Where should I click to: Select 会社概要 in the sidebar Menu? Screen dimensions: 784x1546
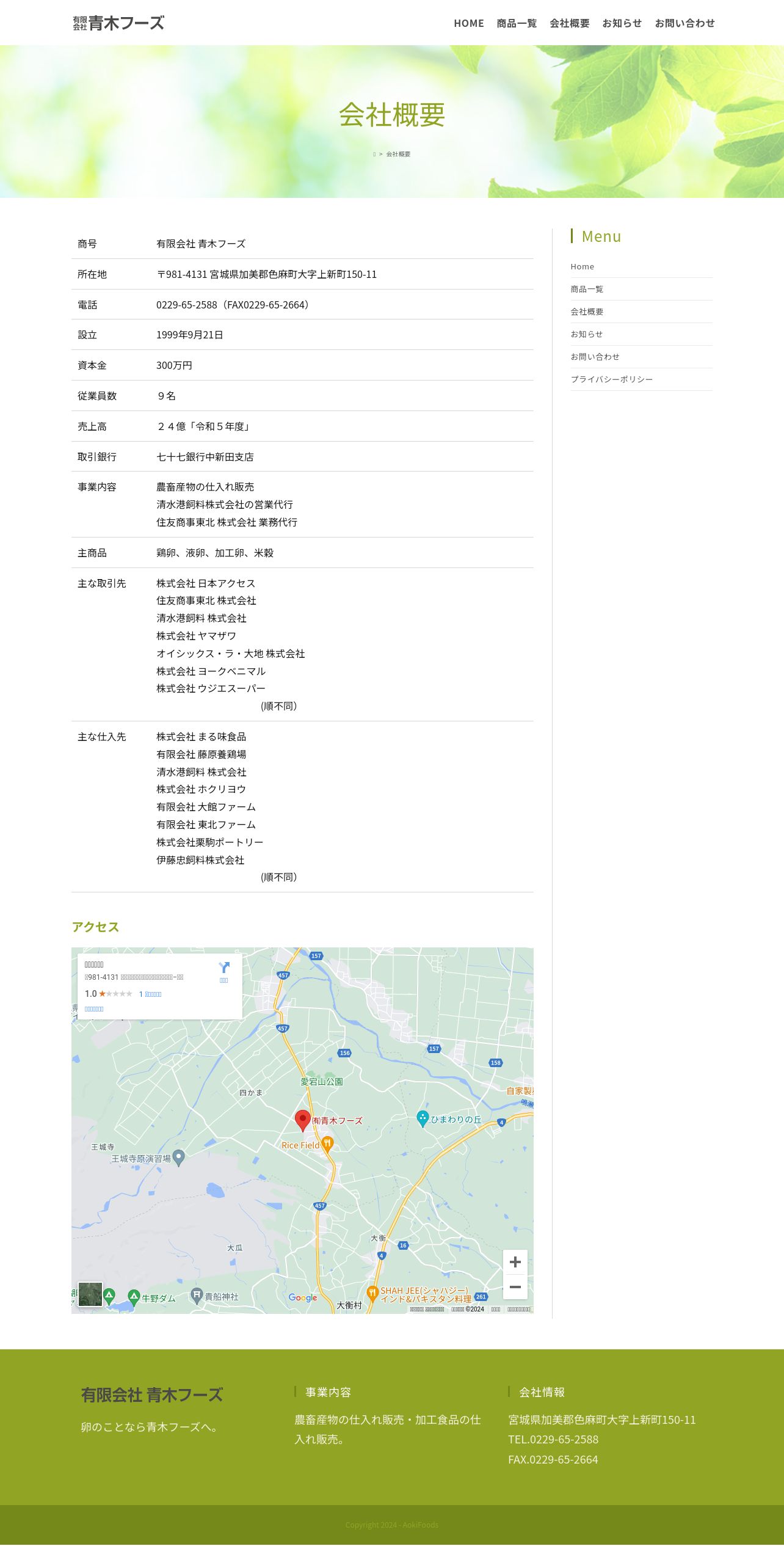587,312
